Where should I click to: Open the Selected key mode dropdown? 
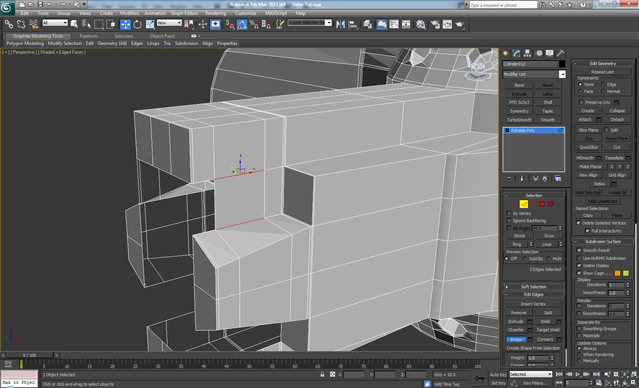click(531, 374)
